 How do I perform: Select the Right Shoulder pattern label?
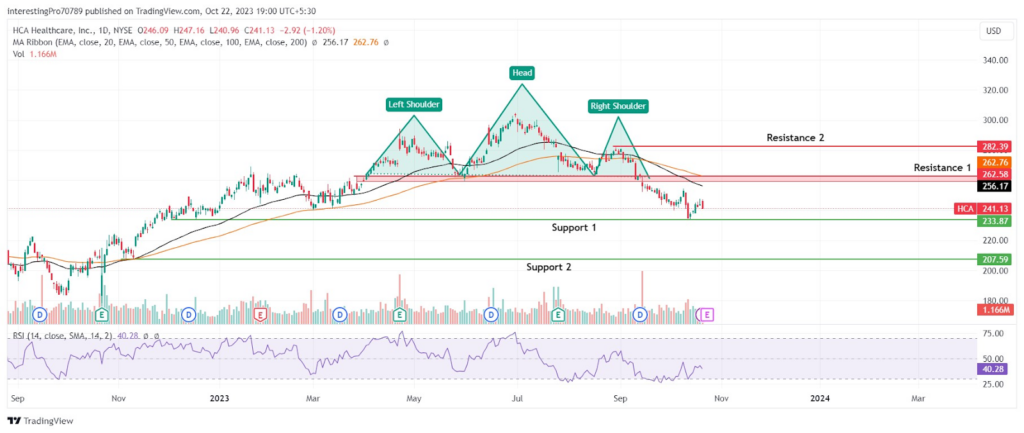[618, 106]
